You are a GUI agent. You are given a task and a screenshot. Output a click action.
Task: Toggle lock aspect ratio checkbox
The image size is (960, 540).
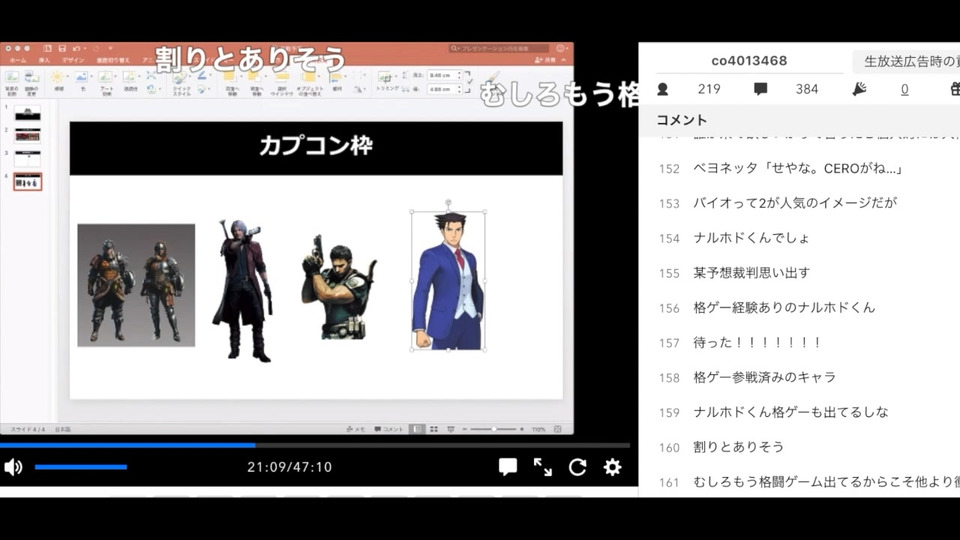(470, 82)
